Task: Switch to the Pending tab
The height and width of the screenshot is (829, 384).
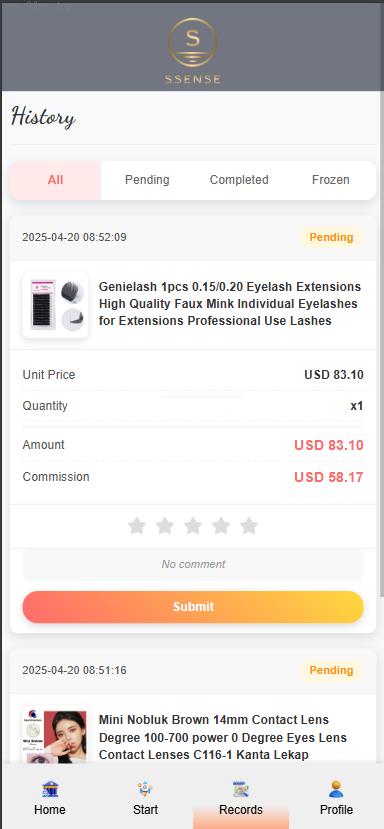Action: [x=147, y=180]
